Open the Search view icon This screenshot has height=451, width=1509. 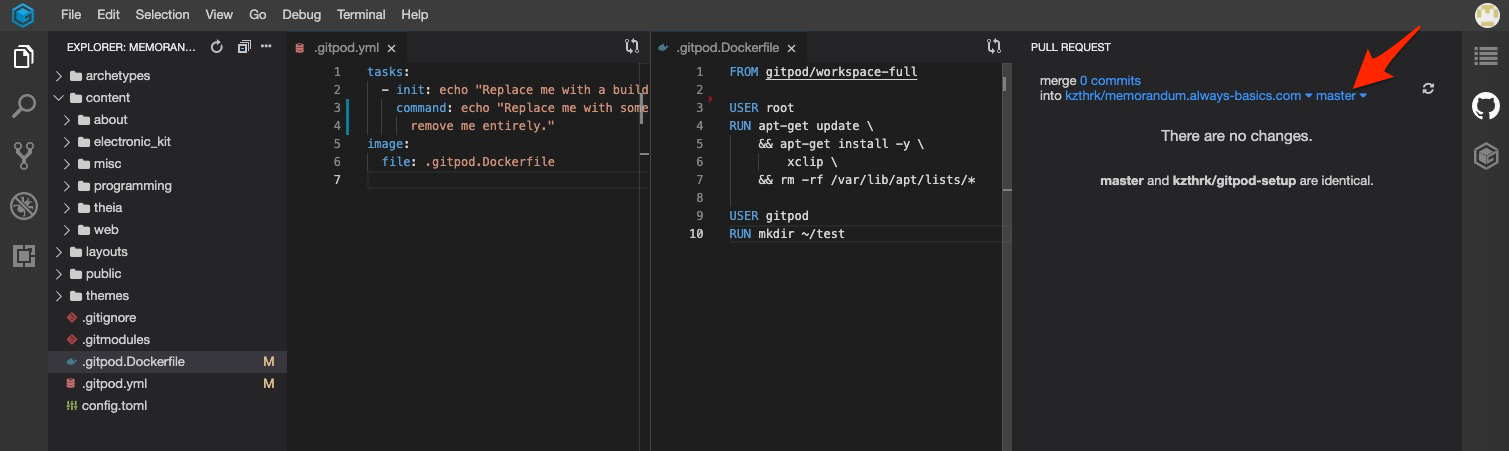point(24,106)
